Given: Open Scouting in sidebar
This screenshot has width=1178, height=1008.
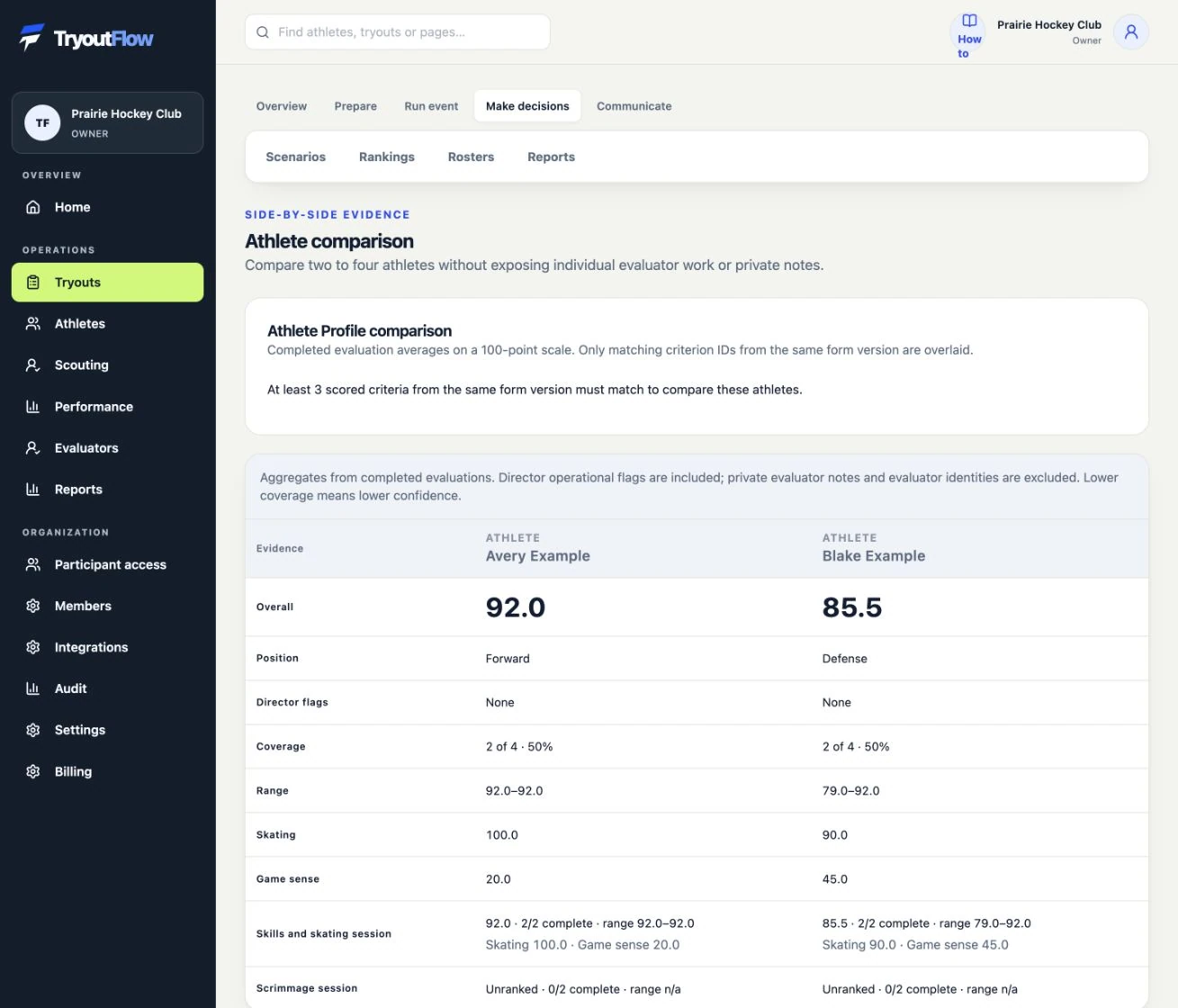Looking at the screenshot, I should (x=107, y=365).
